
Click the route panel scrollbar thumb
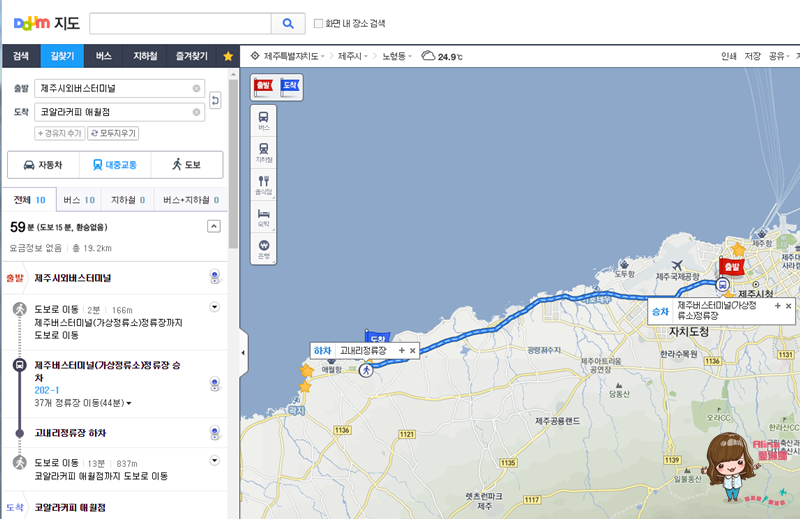click(234, 163)
